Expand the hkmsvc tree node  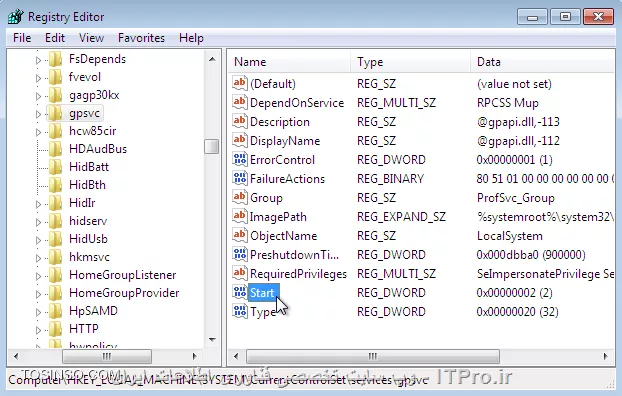(x=38, y=258)
